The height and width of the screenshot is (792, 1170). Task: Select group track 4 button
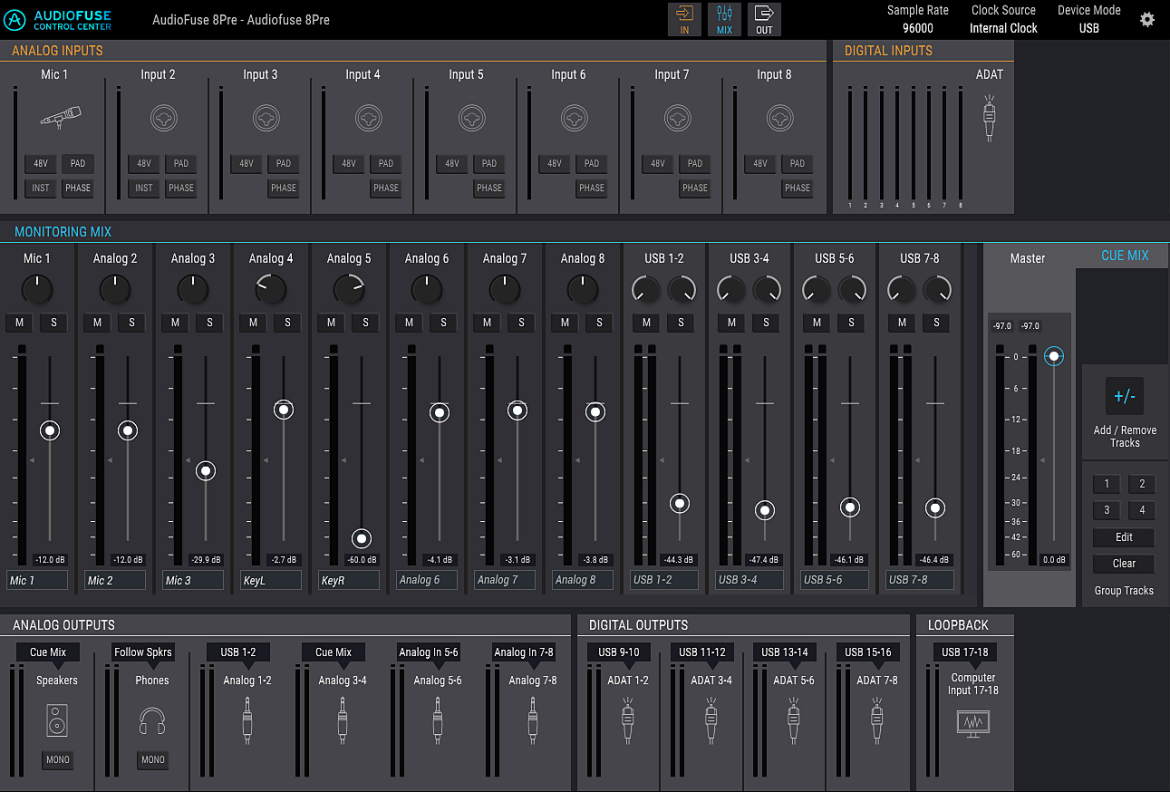pyautogui.click(x=1142, y=511)
